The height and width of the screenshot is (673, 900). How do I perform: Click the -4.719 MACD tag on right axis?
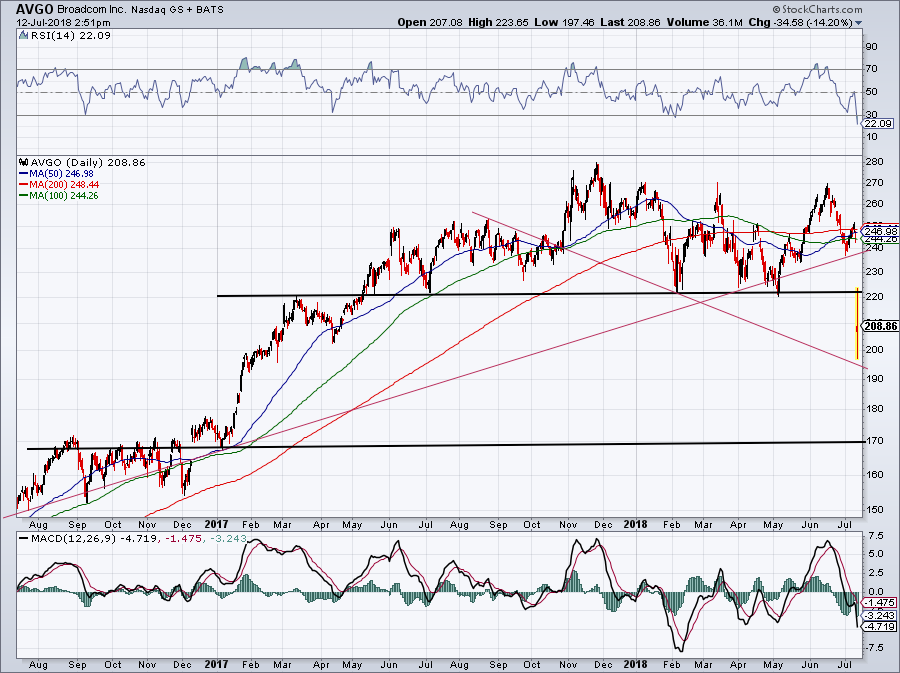tap(880, 627)
